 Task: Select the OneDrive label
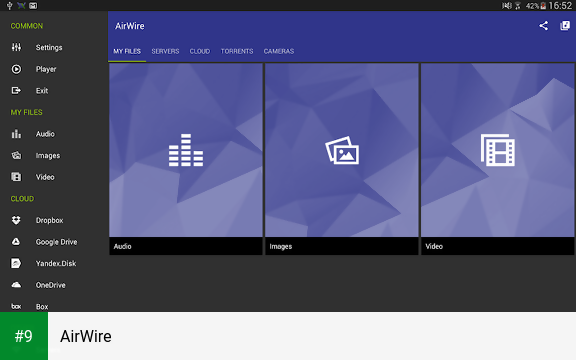point(51,285)
